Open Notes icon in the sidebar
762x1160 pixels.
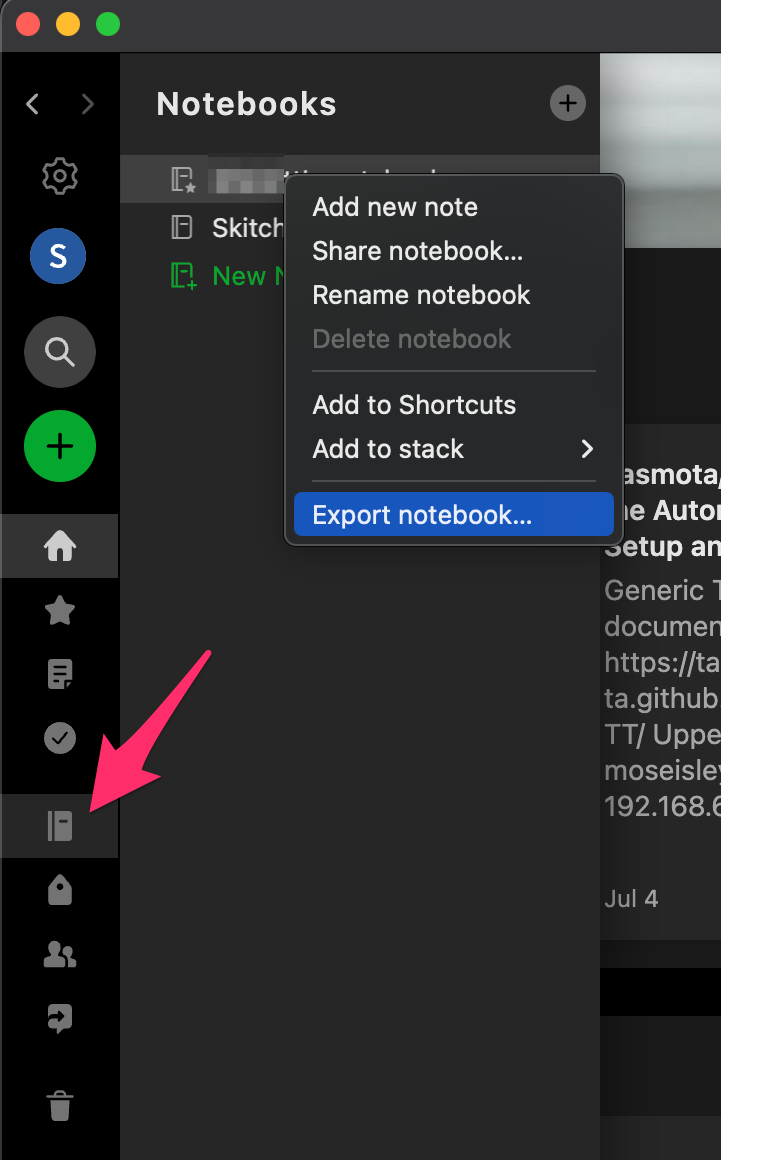60,675
